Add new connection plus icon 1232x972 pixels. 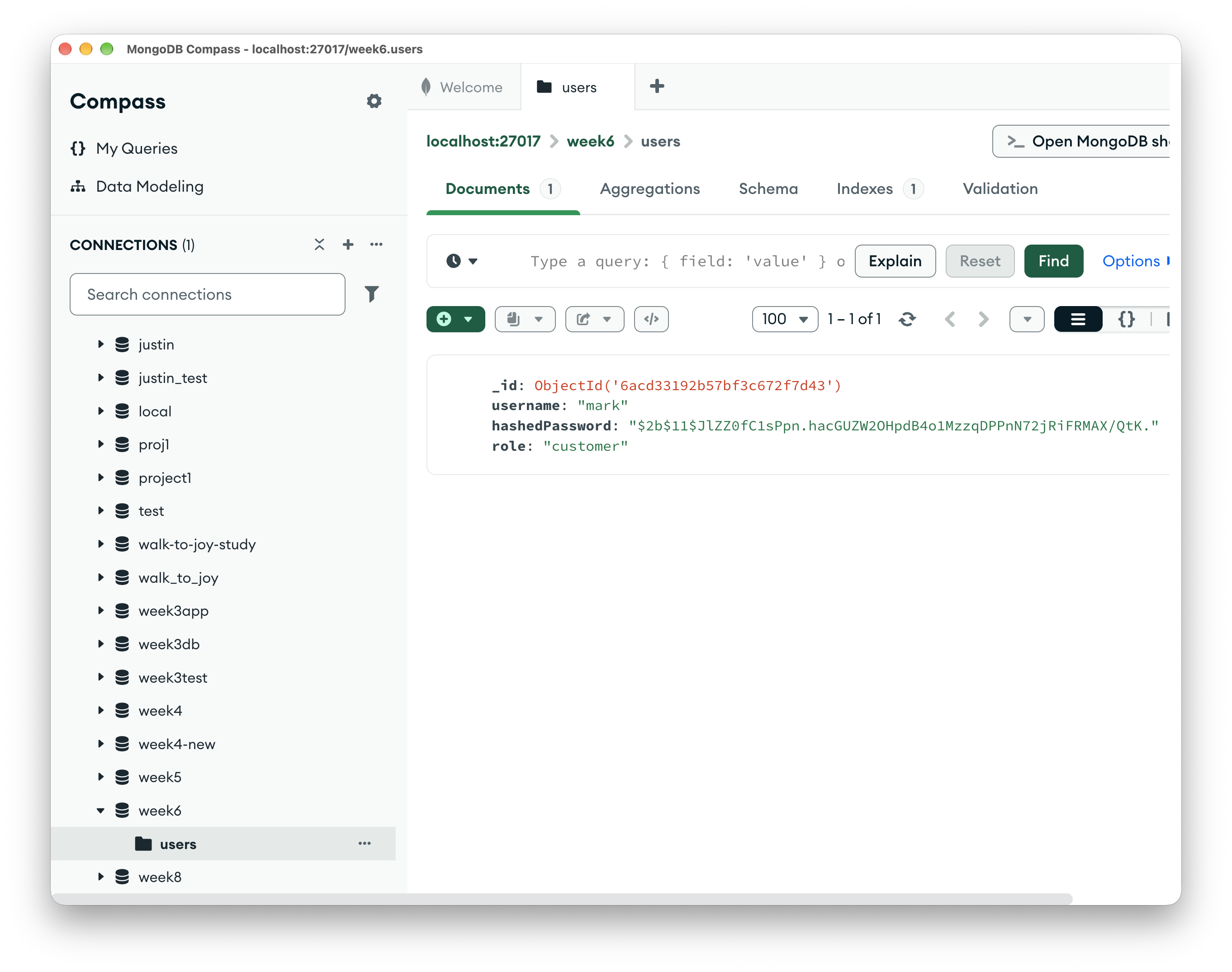(x=348, y=245)
